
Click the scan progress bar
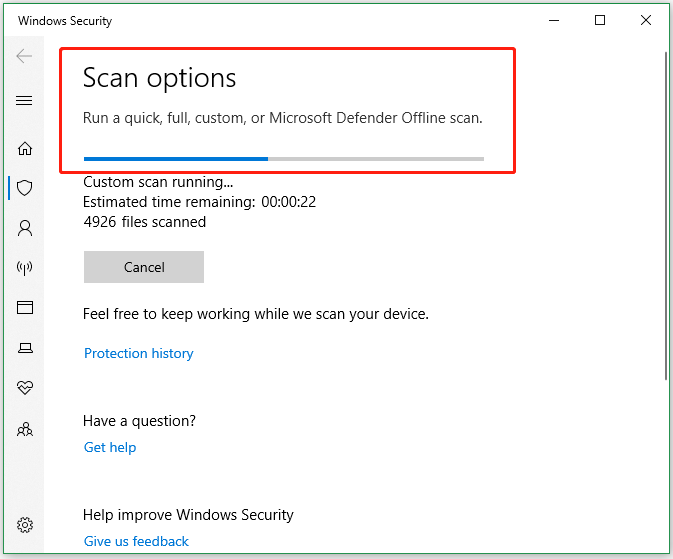284,159
